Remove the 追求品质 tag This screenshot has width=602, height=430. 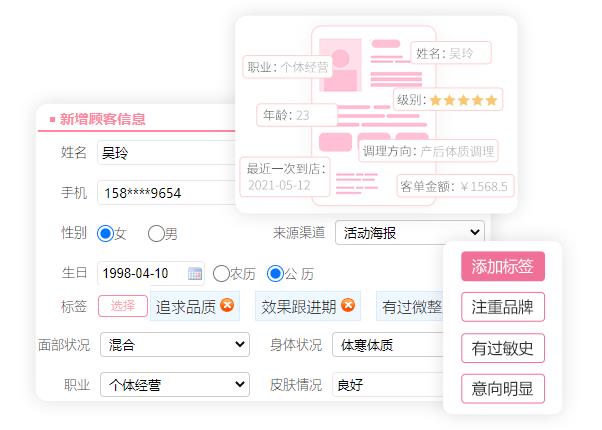point(228,306)
